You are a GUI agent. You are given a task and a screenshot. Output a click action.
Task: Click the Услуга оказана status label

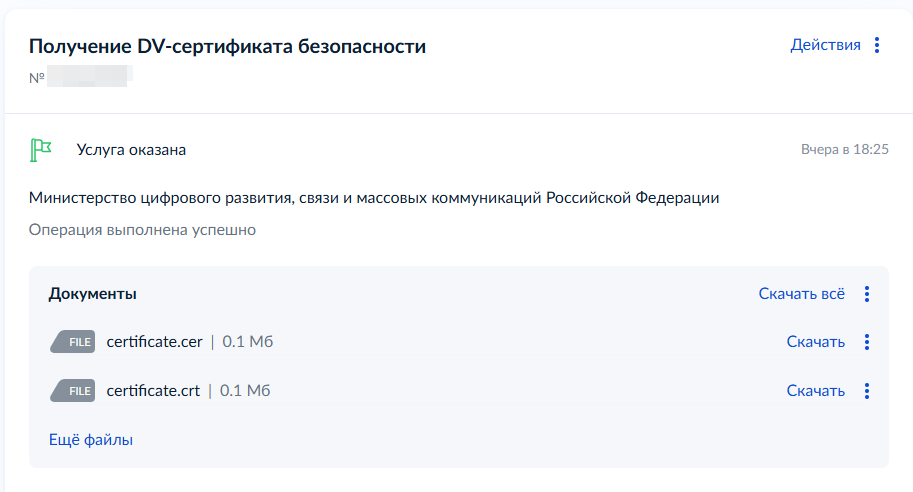pos(131,150)
